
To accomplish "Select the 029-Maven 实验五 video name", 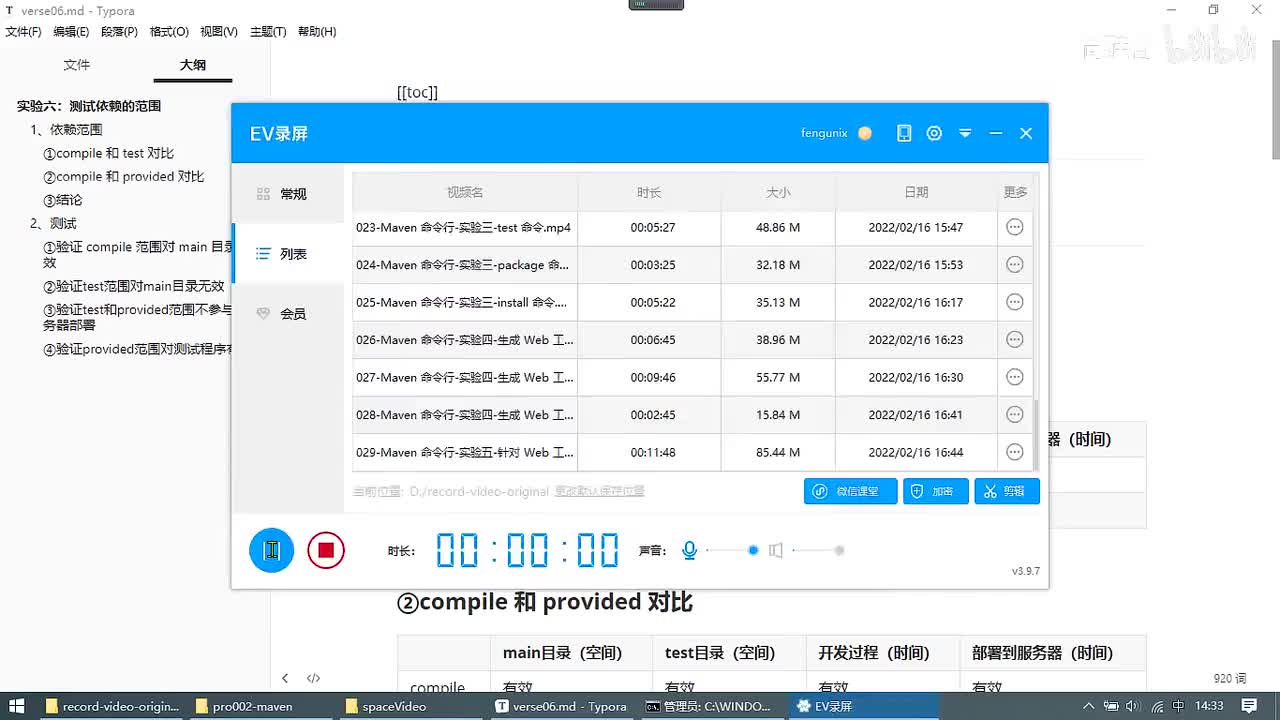I will pyautogui.click(x=464, y=452).
